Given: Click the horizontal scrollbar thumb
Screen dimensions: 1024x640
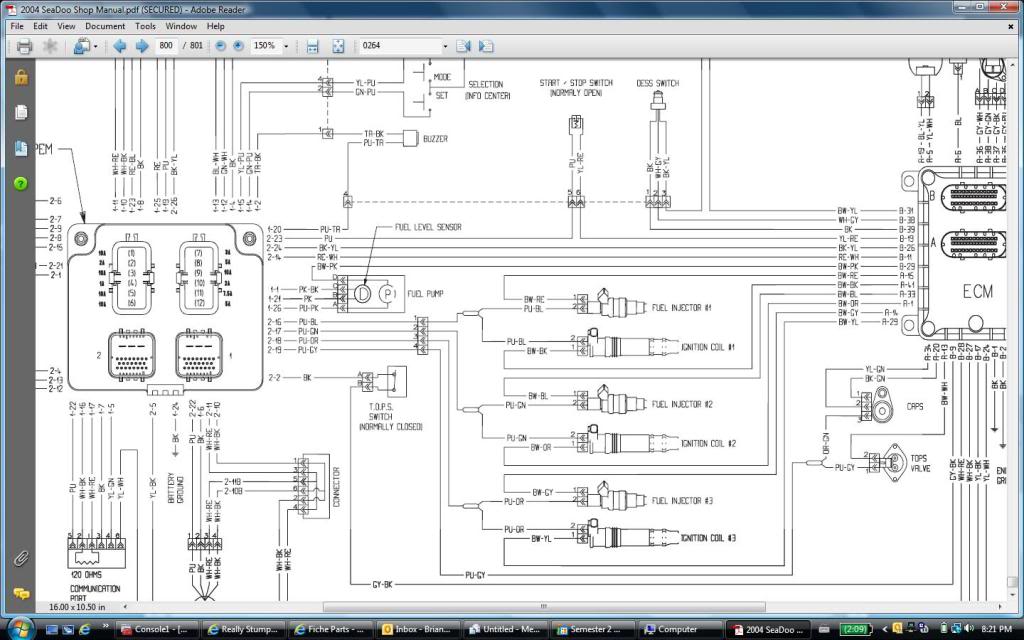Looking at the screenshot, I should pyautogui.click(x=543, y=607).
